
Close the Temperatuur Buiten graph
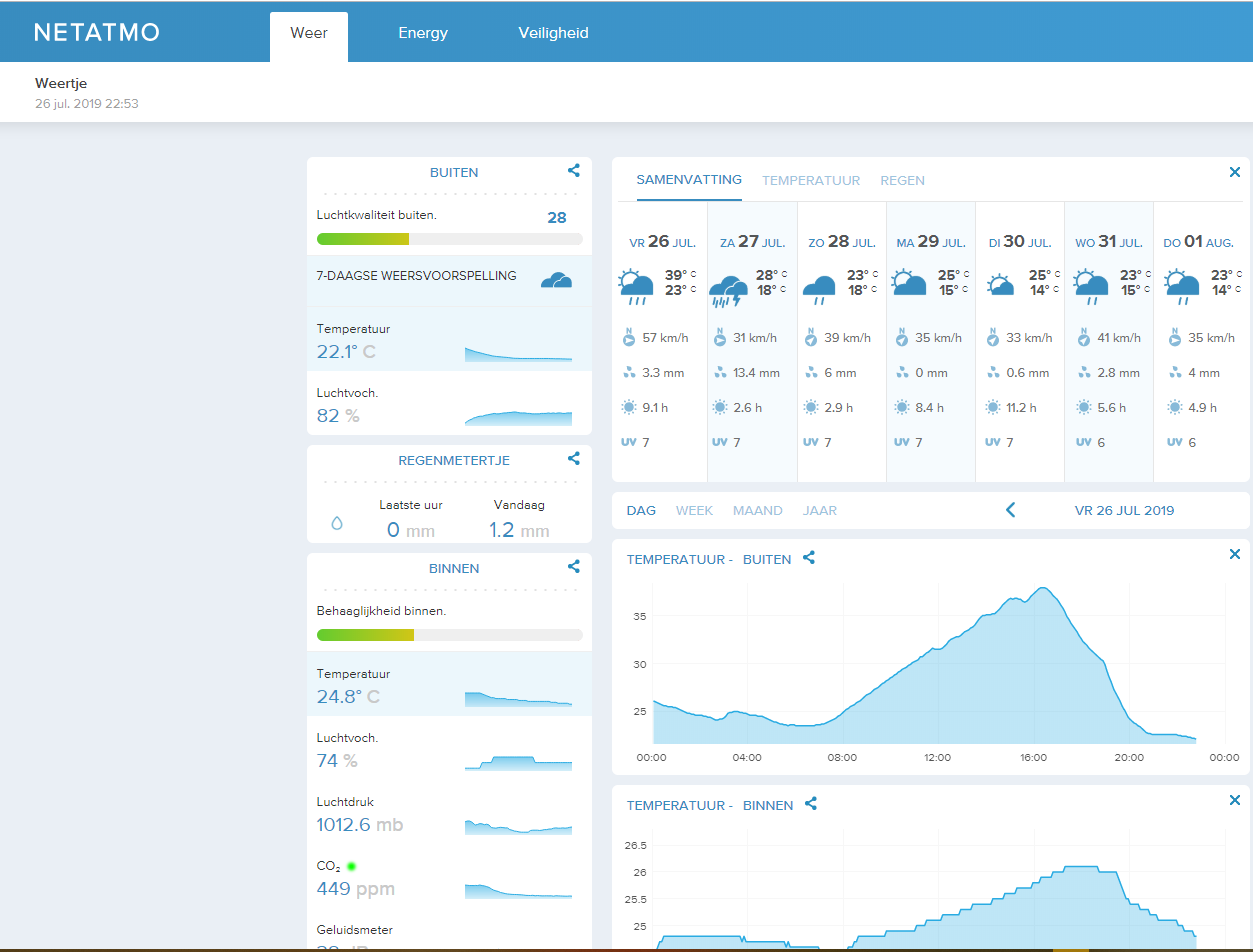(1234, 554)
